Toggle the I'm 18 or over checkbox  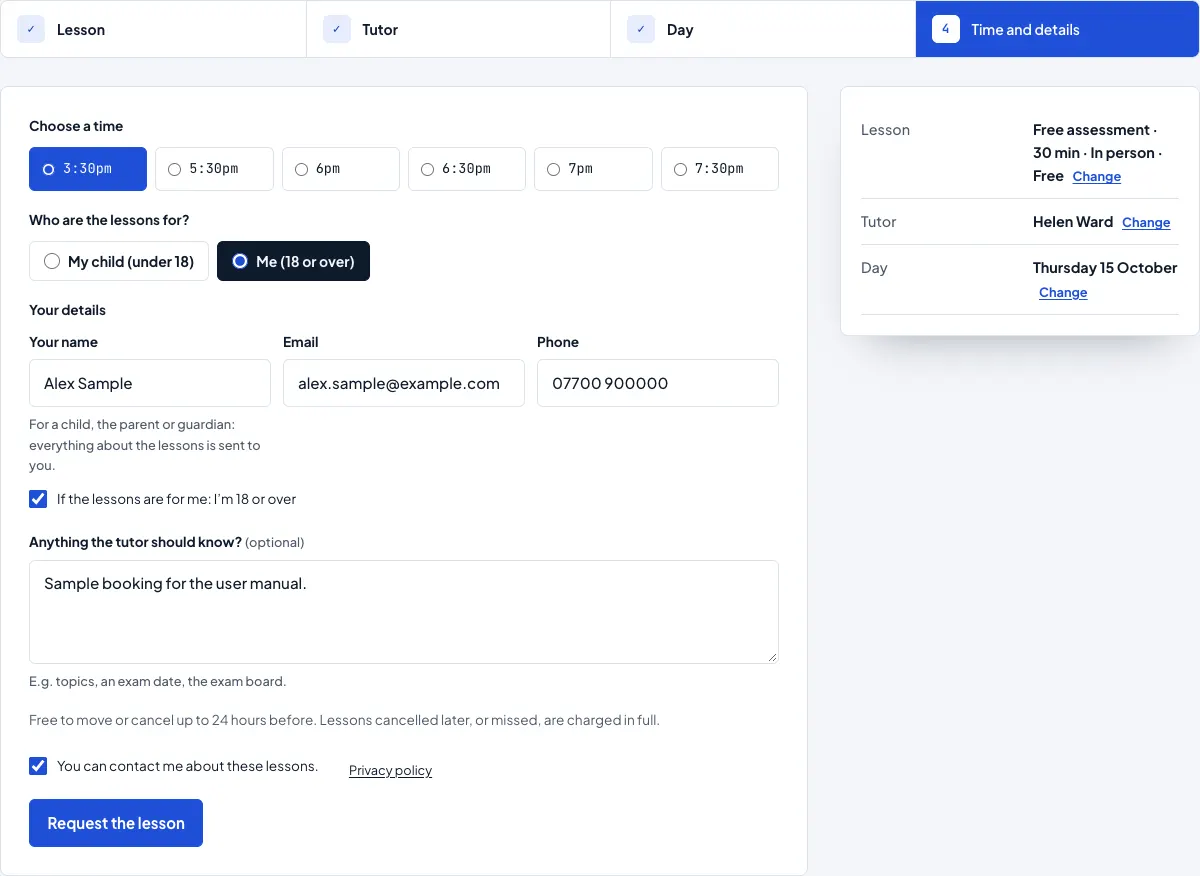38,499
